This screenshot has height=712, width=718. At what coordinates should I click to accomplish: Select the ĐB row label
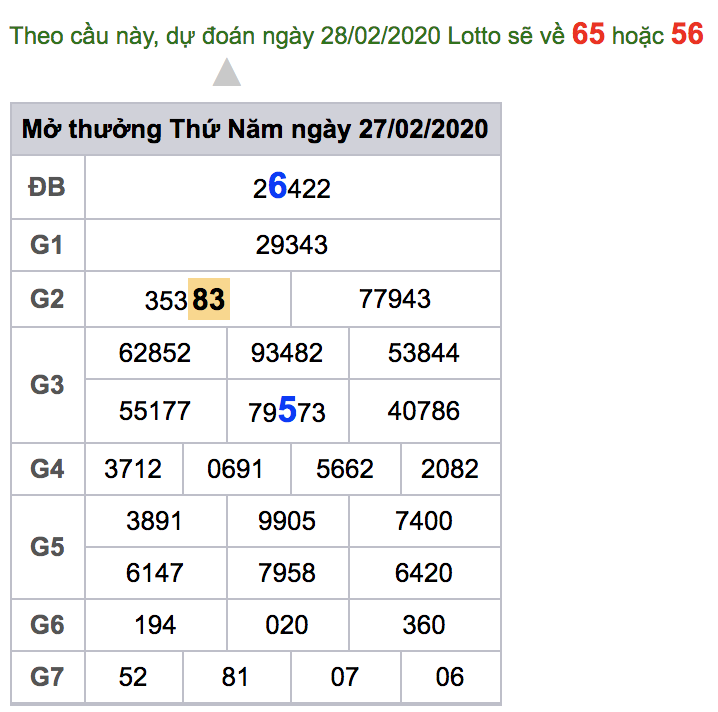47,187
